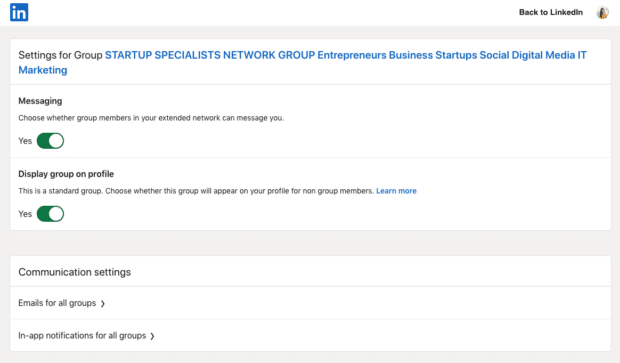The image size is (620, 363).
Task: Click the extended network message description text
Action: tap(151, 118)
